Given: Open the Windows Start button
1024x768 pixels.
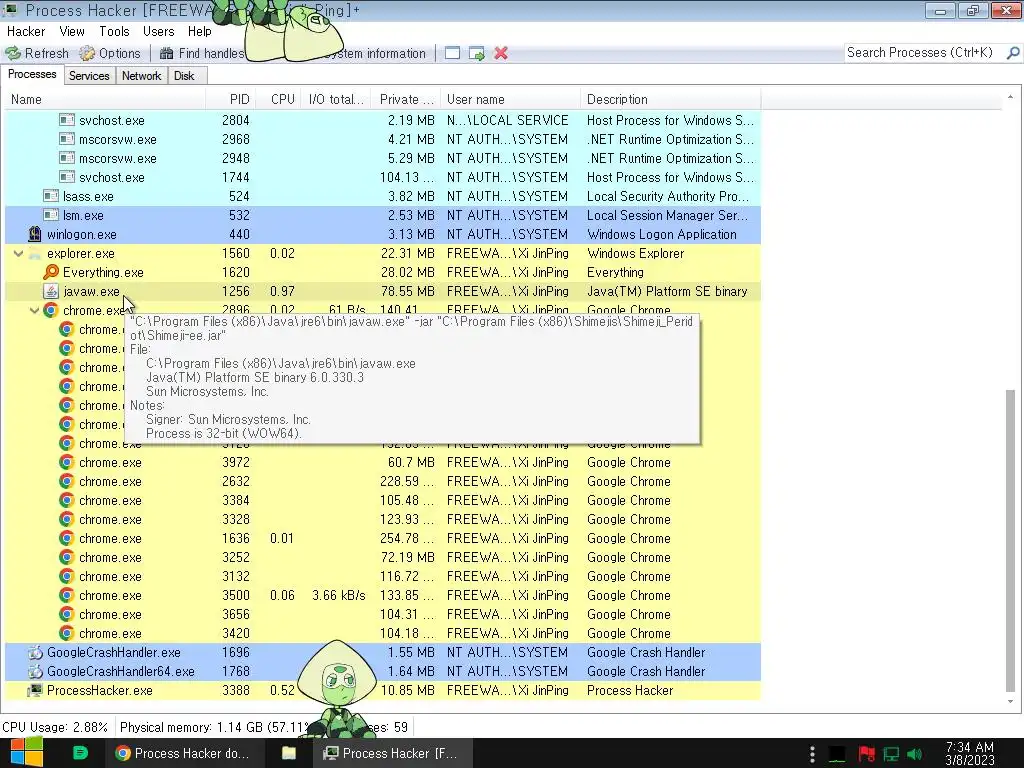Looking at the screenshot, I should click(27, 752).
